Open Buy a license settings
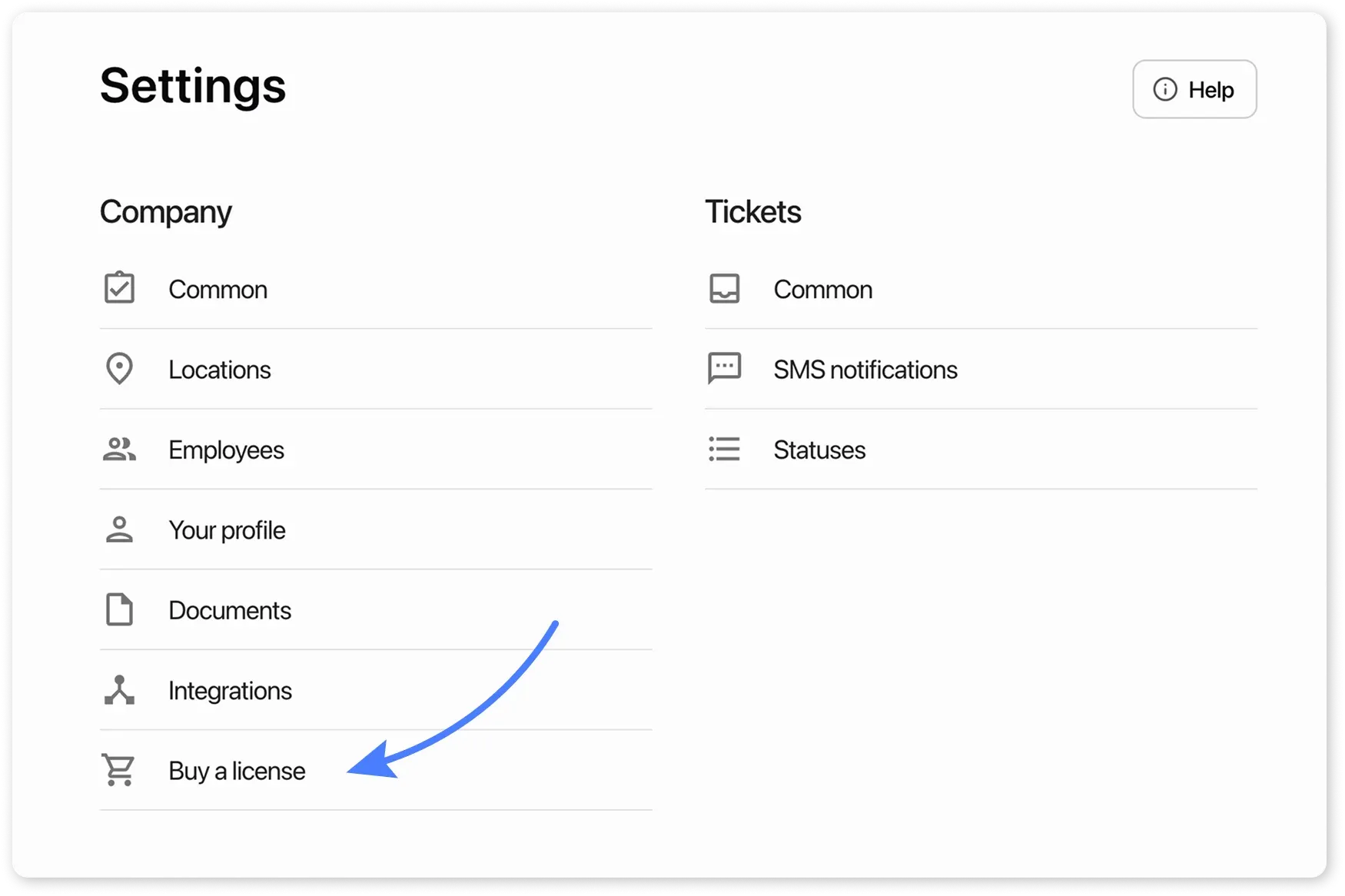Image resolution: width=1345 pixels, height=896 pixels. 237,771
